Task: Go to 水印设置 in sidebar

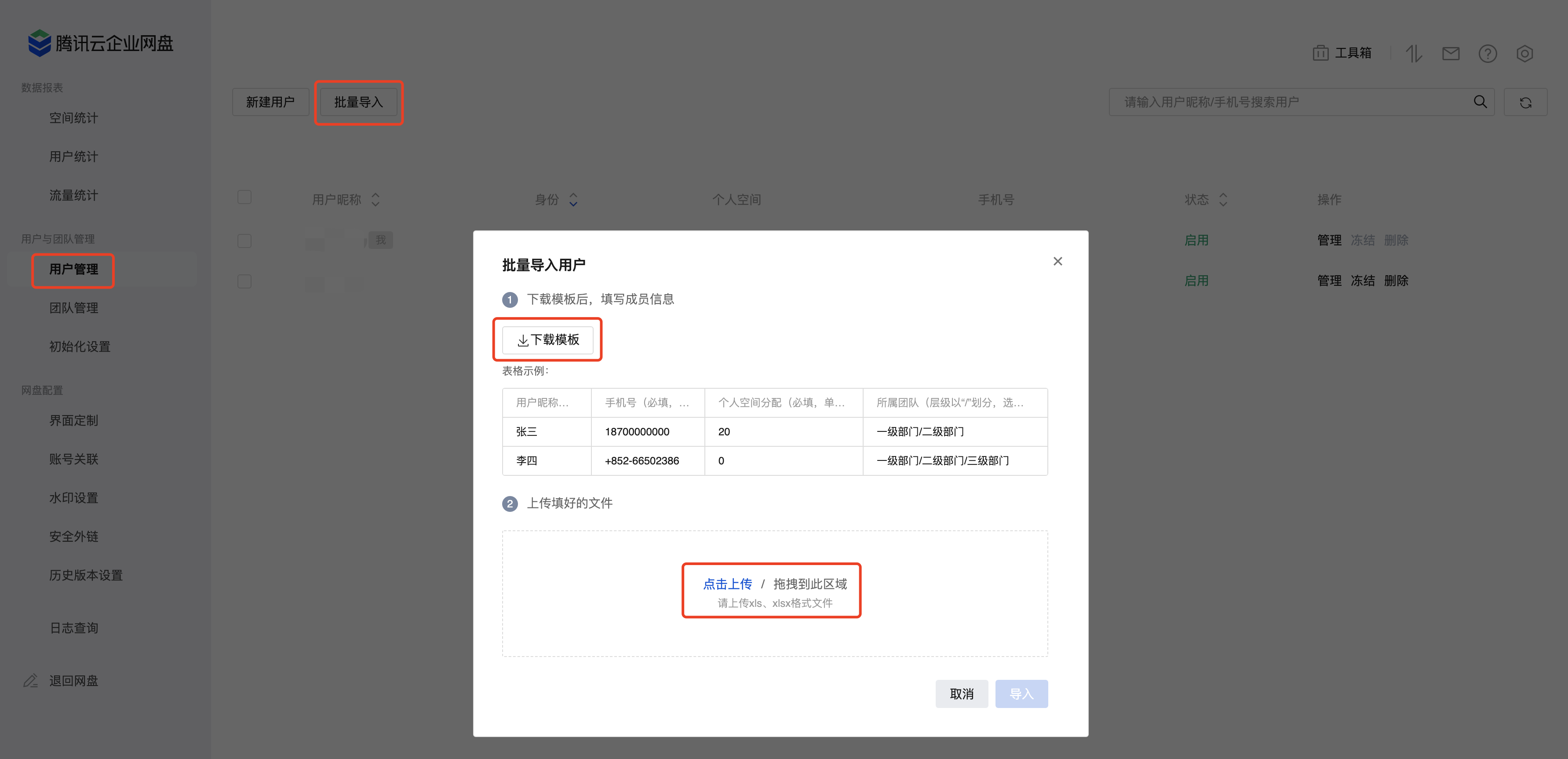Action: (x=74, y=498)
